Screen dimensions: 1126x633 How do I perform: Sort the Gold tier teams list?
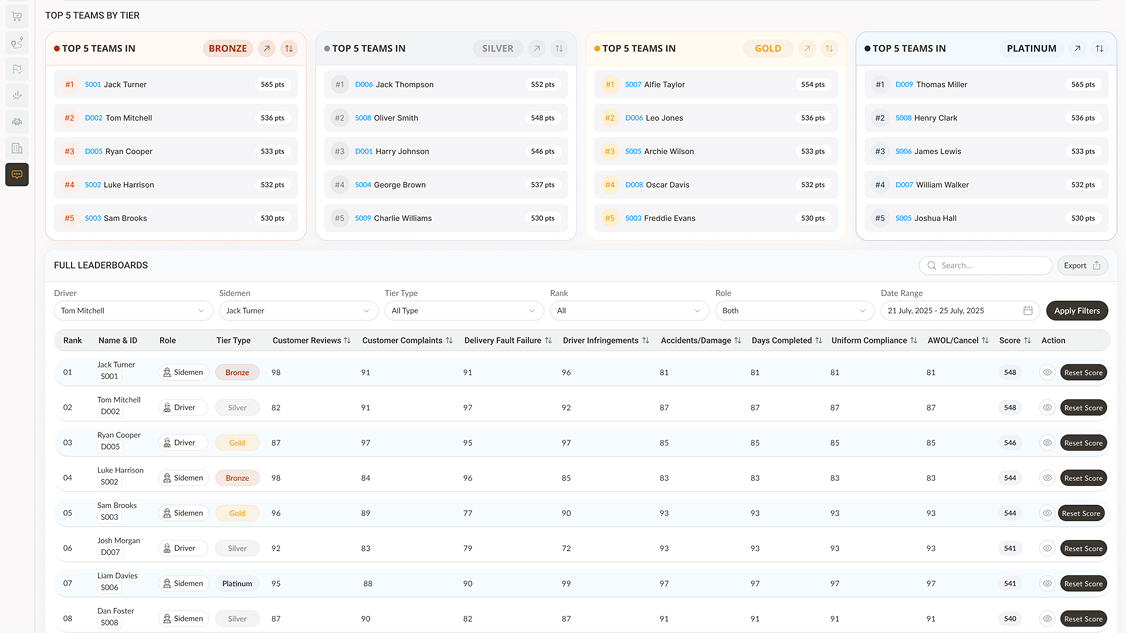point(829,48)
